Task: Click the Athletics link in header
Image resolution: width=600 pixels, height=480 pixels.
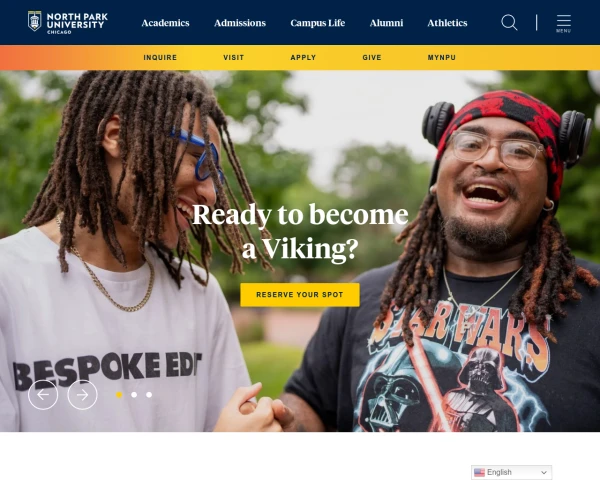Action: (447, 23)
